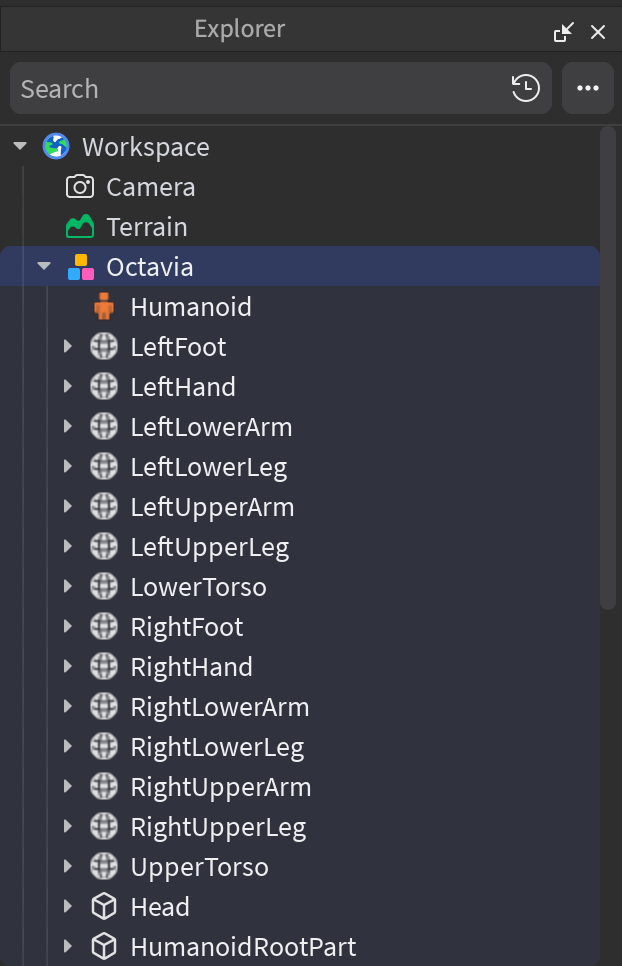The width and height of the screenshot is (622, 966).
Task: Click in the Explorer search field
Action: 250,89
